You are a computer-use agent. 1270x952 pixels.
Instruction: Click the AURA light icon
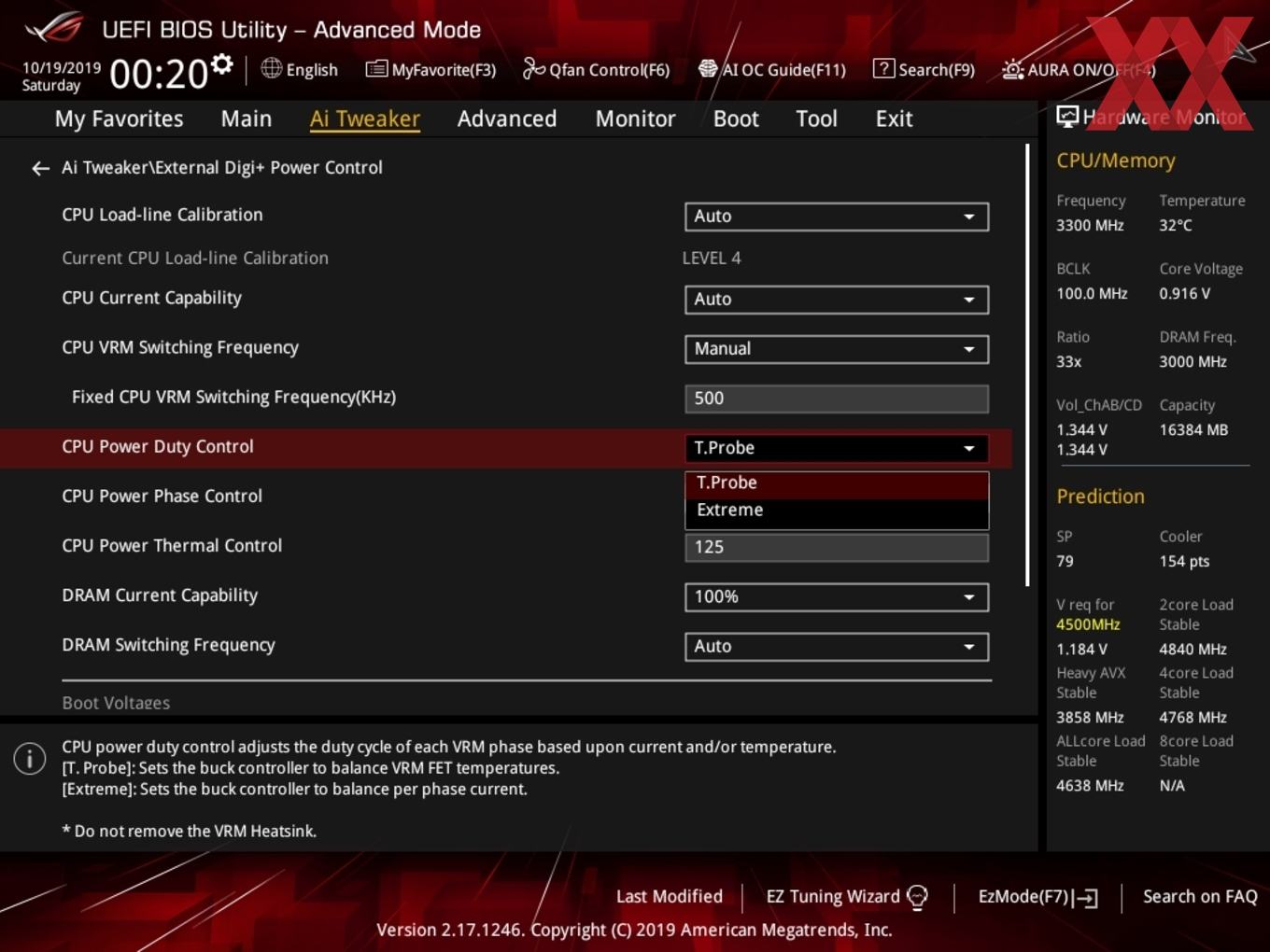pyautogui.click(x=1013, y=69)
